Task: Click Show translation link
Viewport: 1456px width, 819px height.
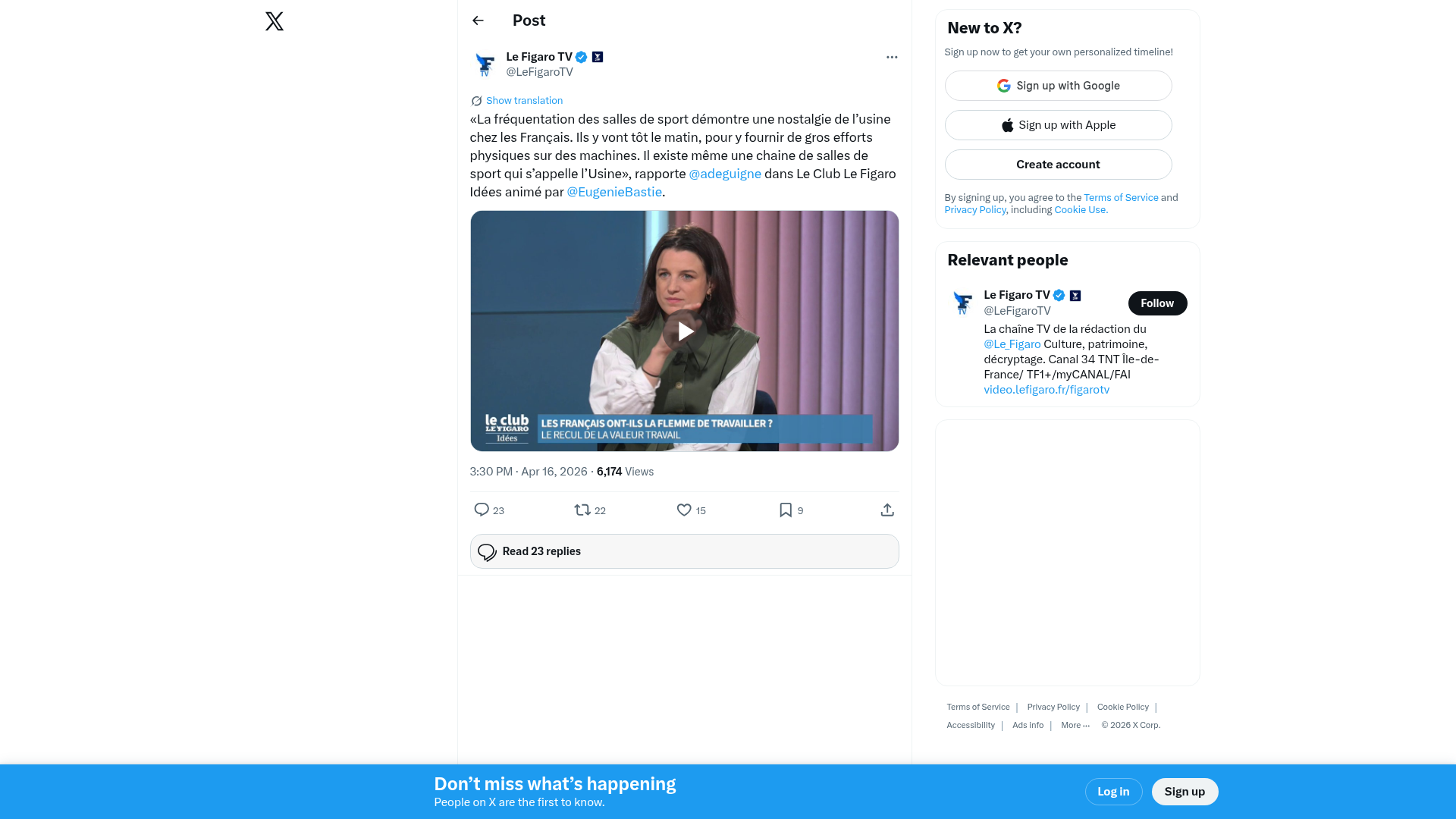Action: [x=524, y=101]
